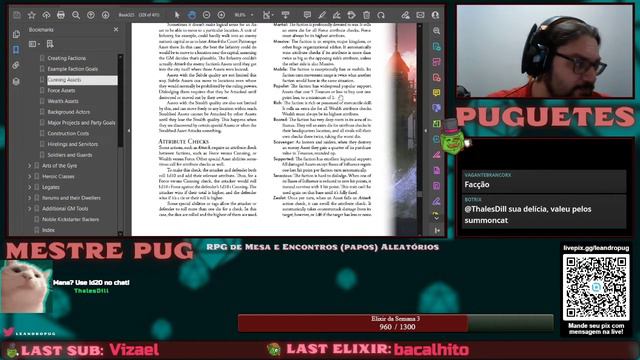Open Attachments paperclip panel

16,65
